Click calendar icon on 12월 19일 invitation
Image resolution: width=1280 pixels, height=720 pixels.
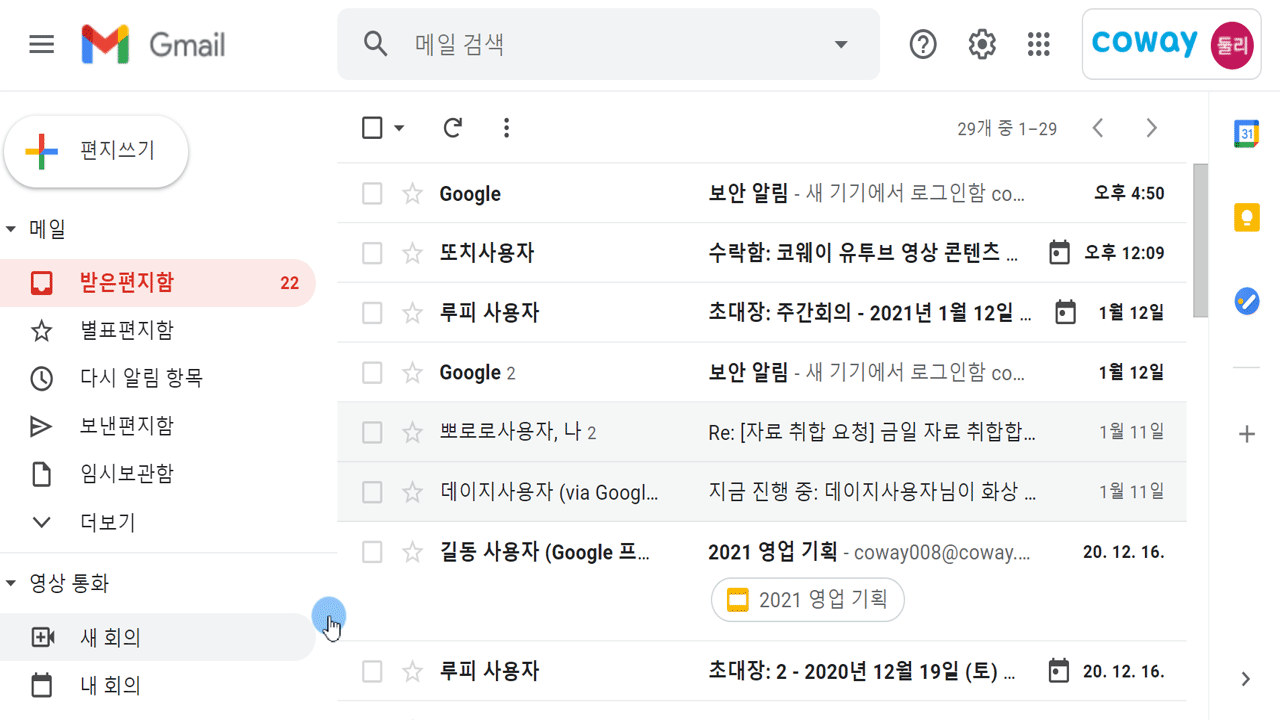(1059, 671)
